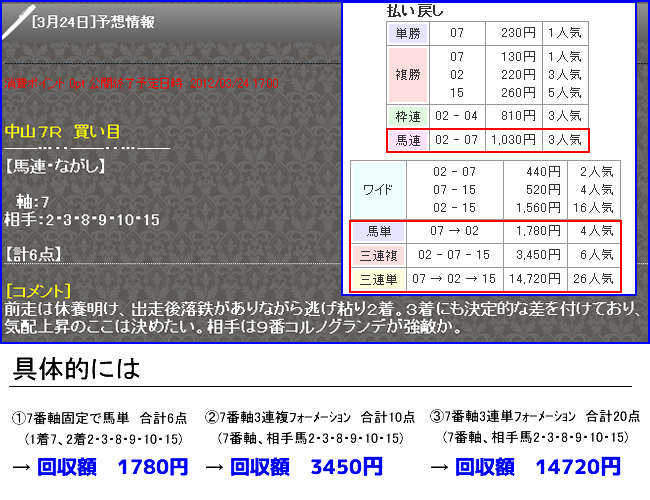Click the 26人気 popularity in 三連単 row
Viewport: 650px width, 500px height.
[x=593, y=279]
